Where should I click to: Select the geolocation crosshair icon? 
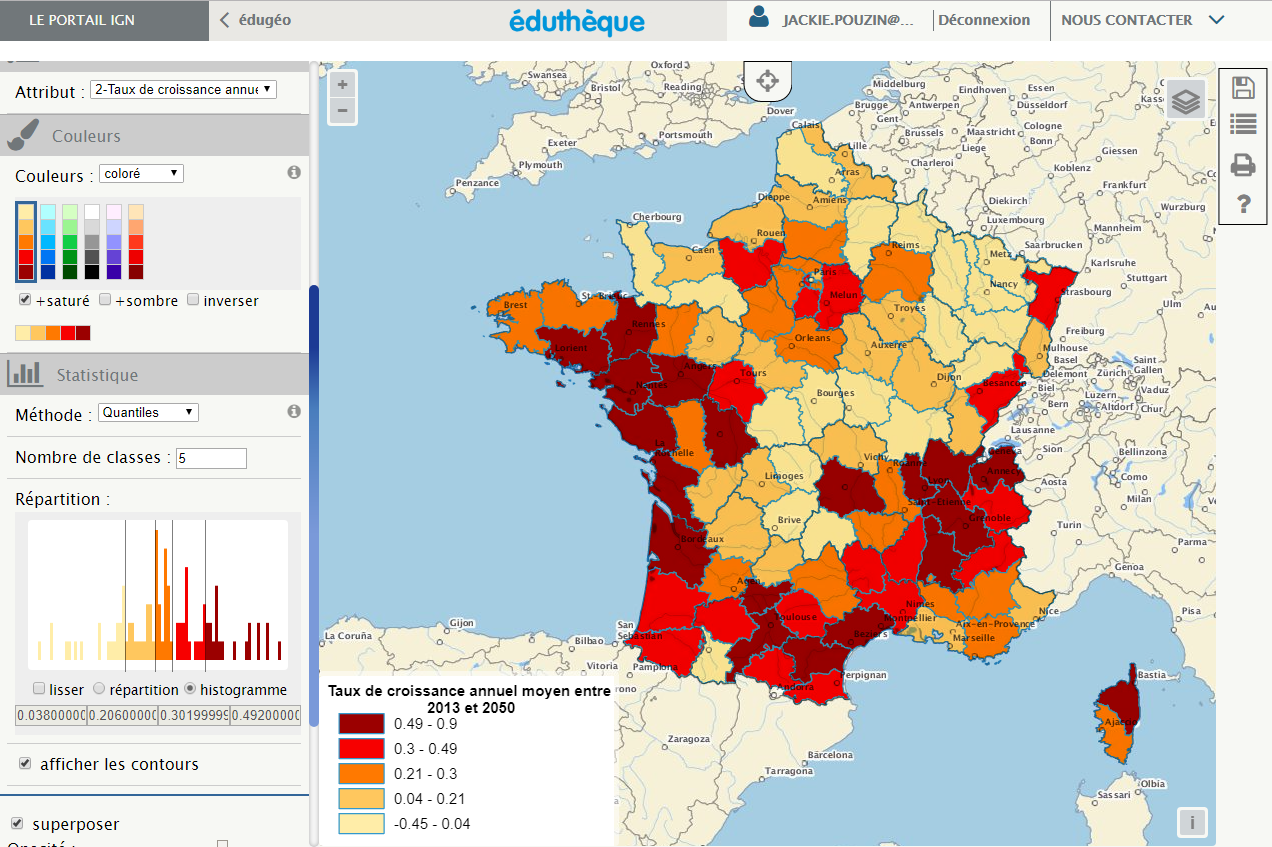[767, 80]
